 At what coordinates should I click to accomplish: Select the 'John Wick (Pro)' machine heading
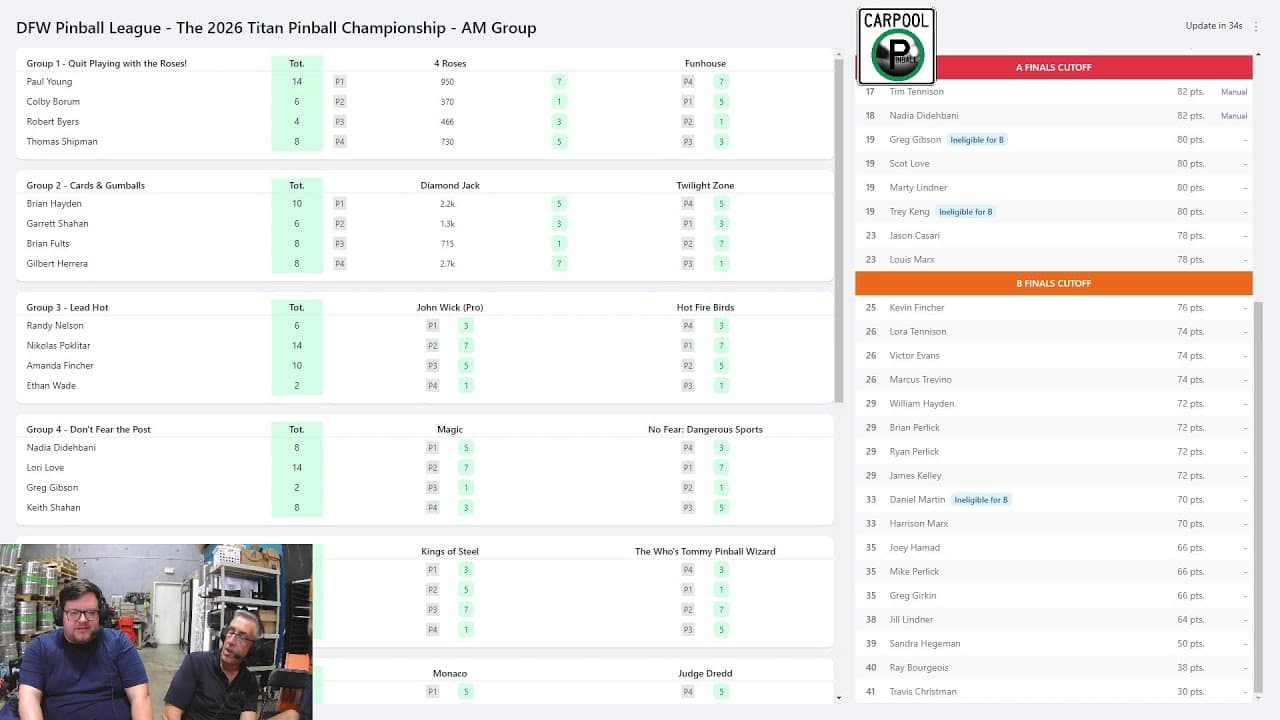450,308
